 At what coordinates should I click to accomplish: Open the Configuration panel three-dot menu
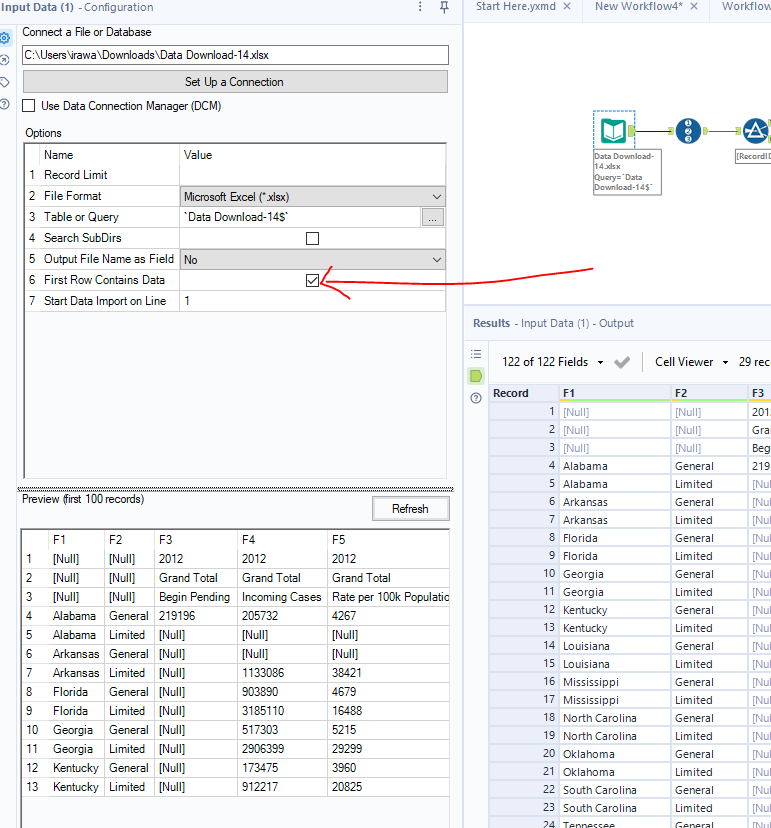[x=420, y=8]
